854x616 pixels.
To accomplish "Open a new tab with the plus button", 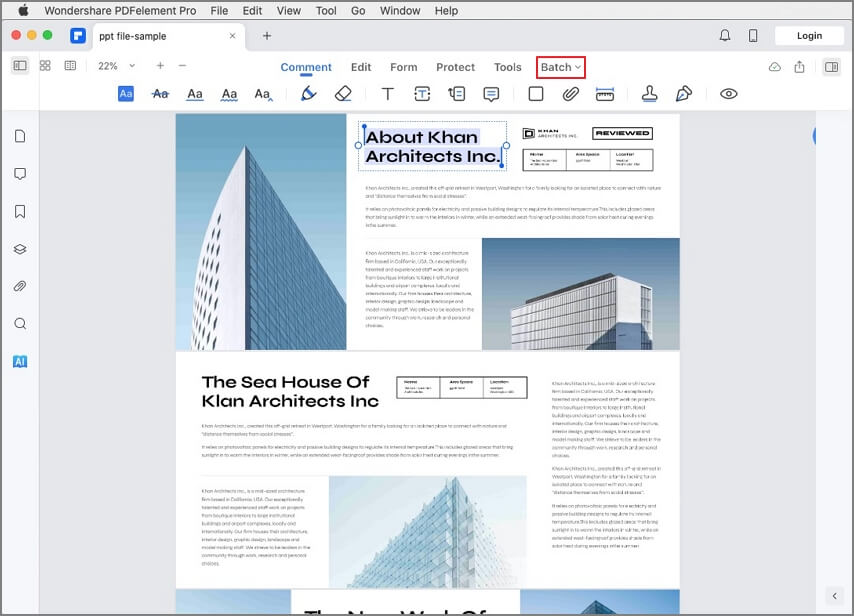I will pyautogui.click(x=267, y=36).
